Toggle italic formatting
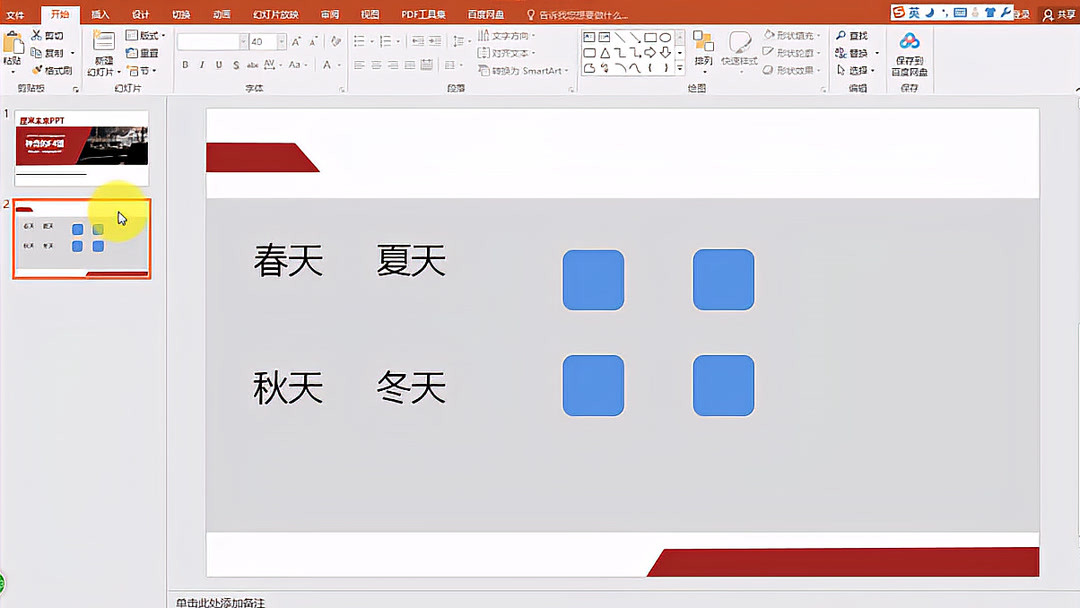The height and width of the screenshot is (608, 1080). coord(201,63)
